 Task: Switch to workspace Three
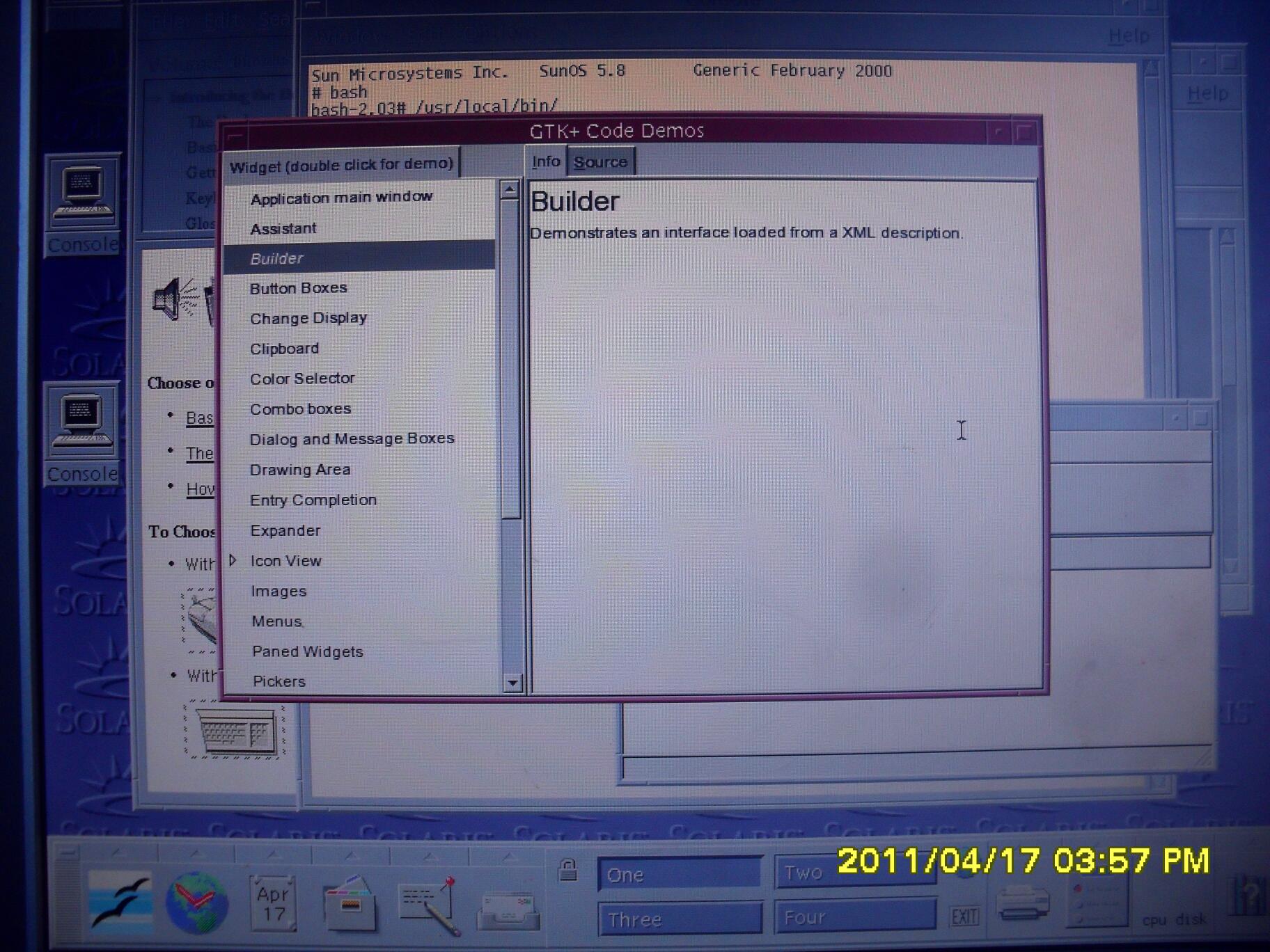tap(680, 919)
